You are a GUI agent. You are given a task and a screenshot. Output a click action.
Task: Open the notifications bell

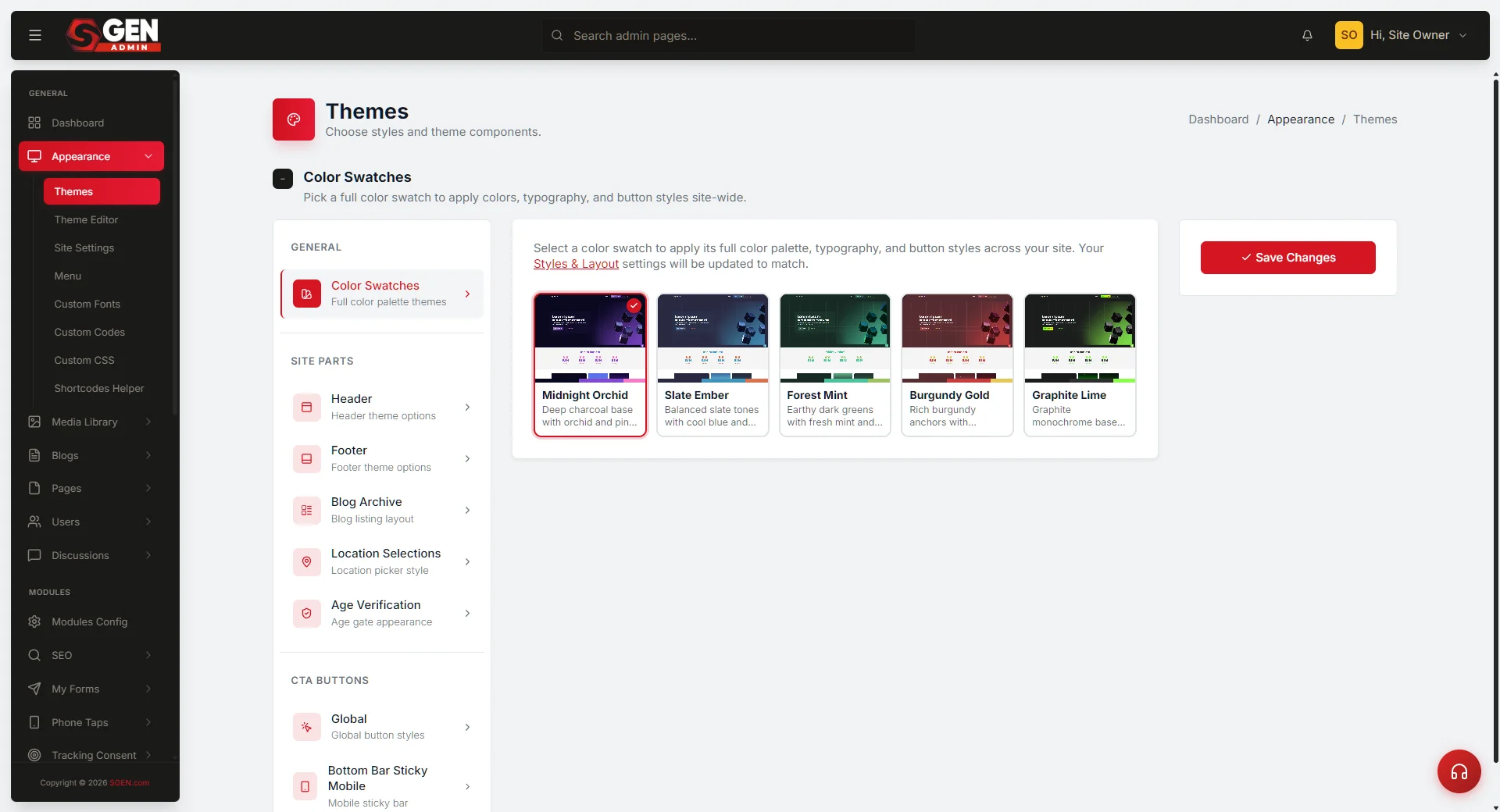[x=1307, y=35]
